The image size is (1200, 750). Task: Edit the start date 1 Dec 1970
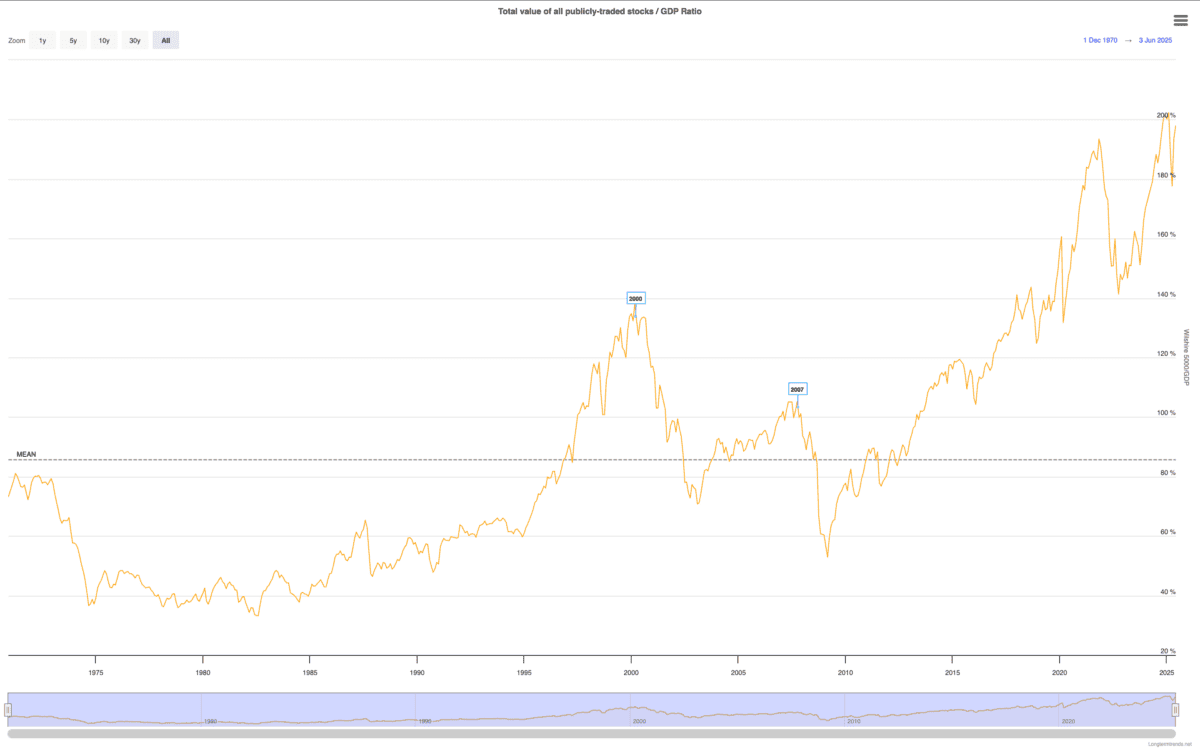tap(1100, 40)
